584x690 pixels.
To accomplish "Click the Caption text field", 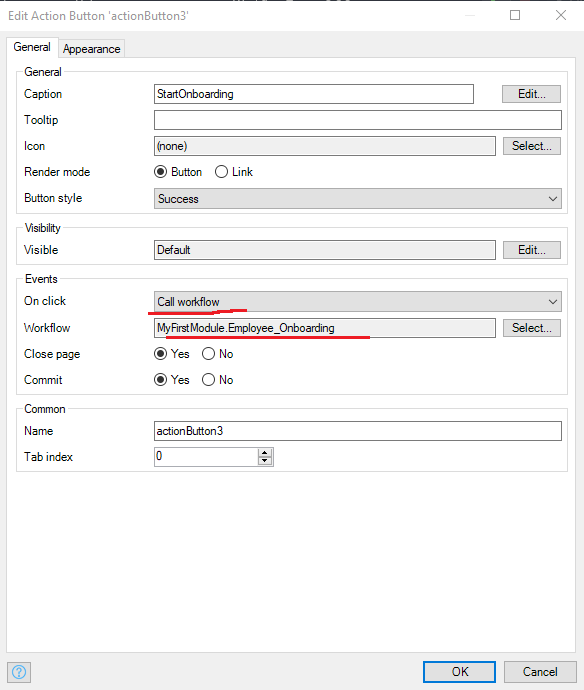I will click(x=314, y=94).
